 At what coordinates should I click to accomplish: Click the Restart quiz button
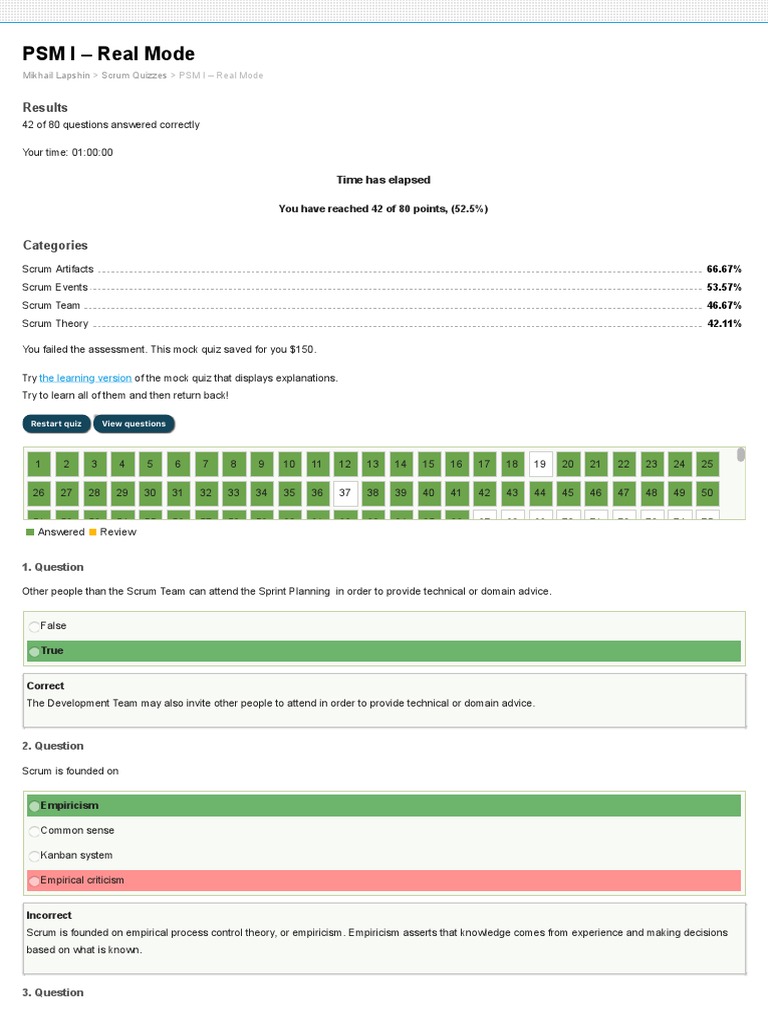[56, 424]
